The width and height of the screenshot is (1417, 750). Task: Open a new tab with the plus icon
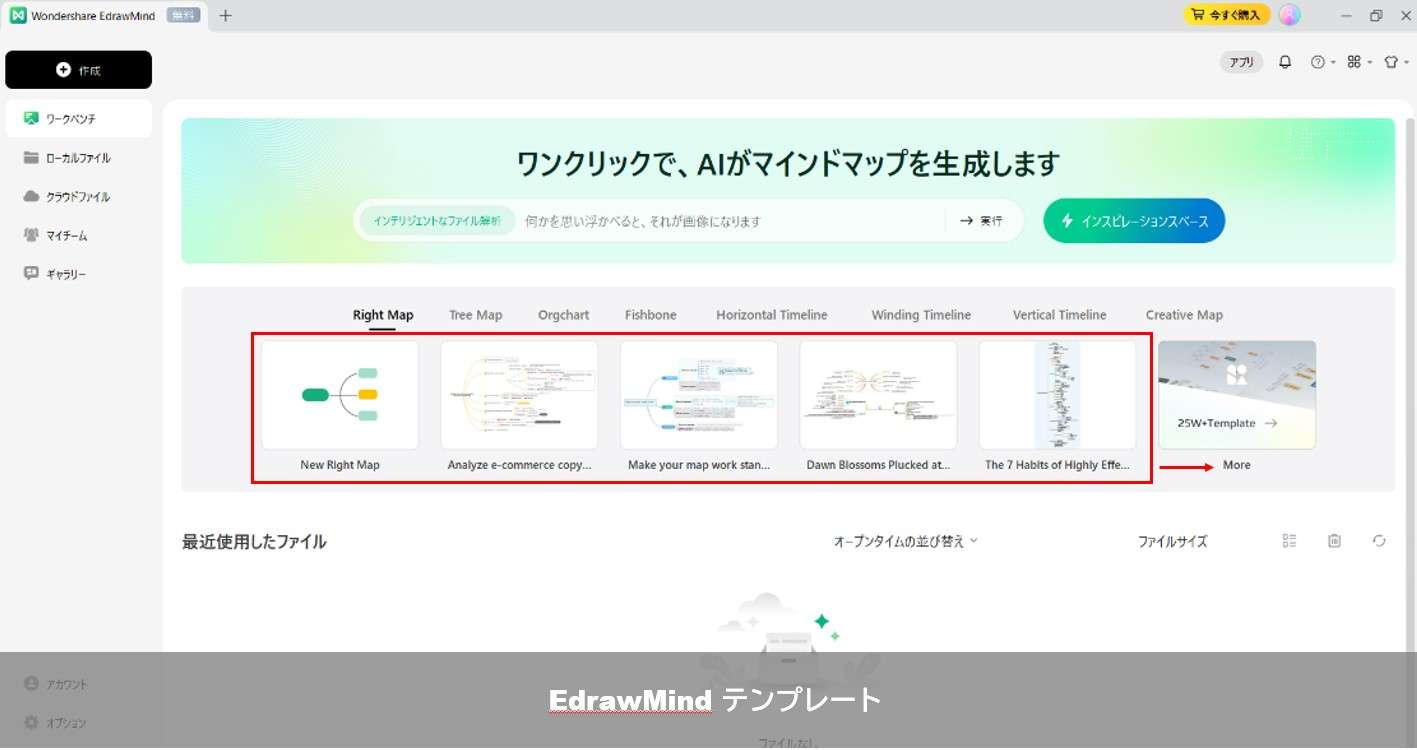point(225,15)
